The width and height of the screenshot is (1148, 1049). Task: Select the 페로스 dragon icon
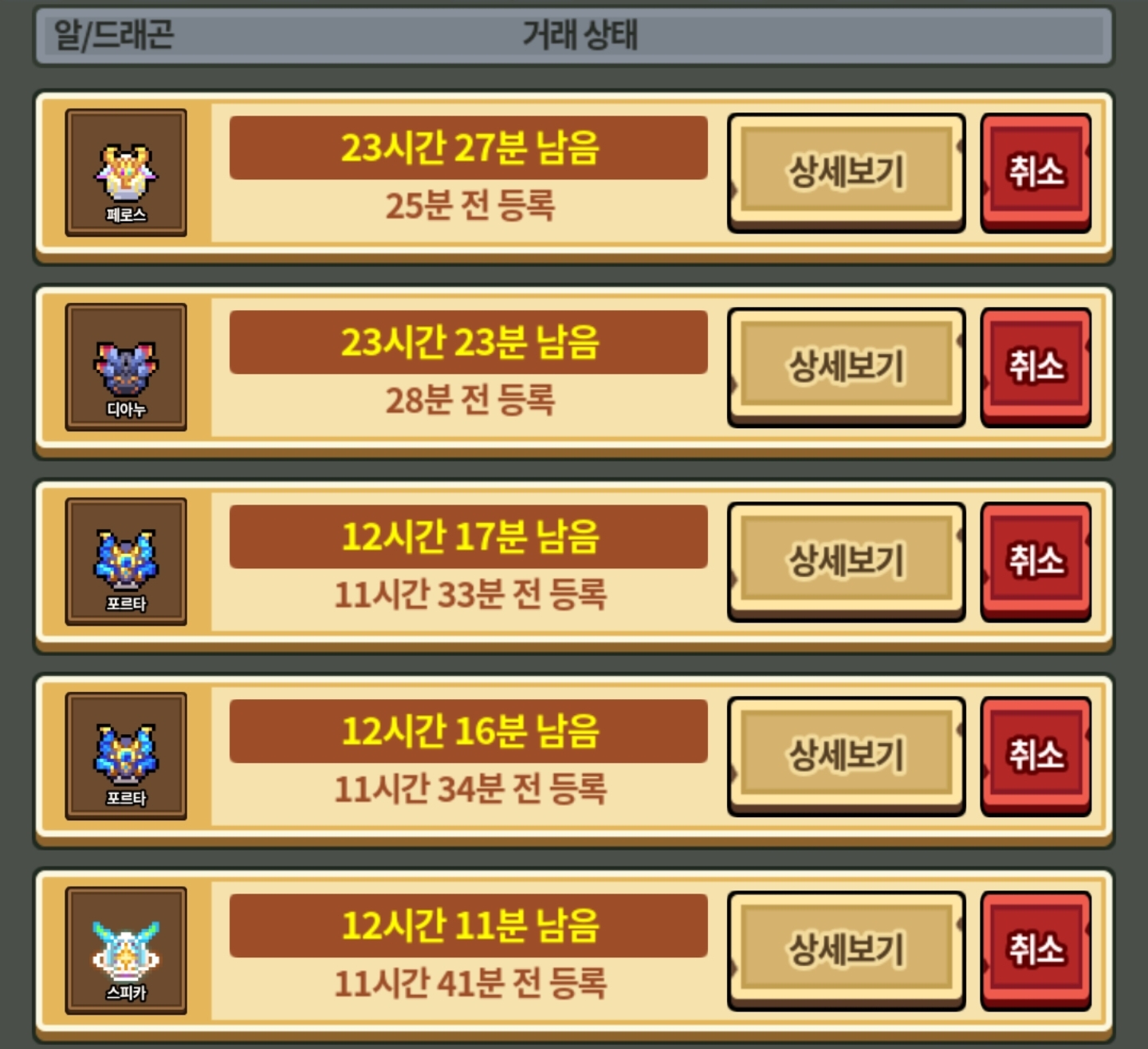(x=126, y=173)
